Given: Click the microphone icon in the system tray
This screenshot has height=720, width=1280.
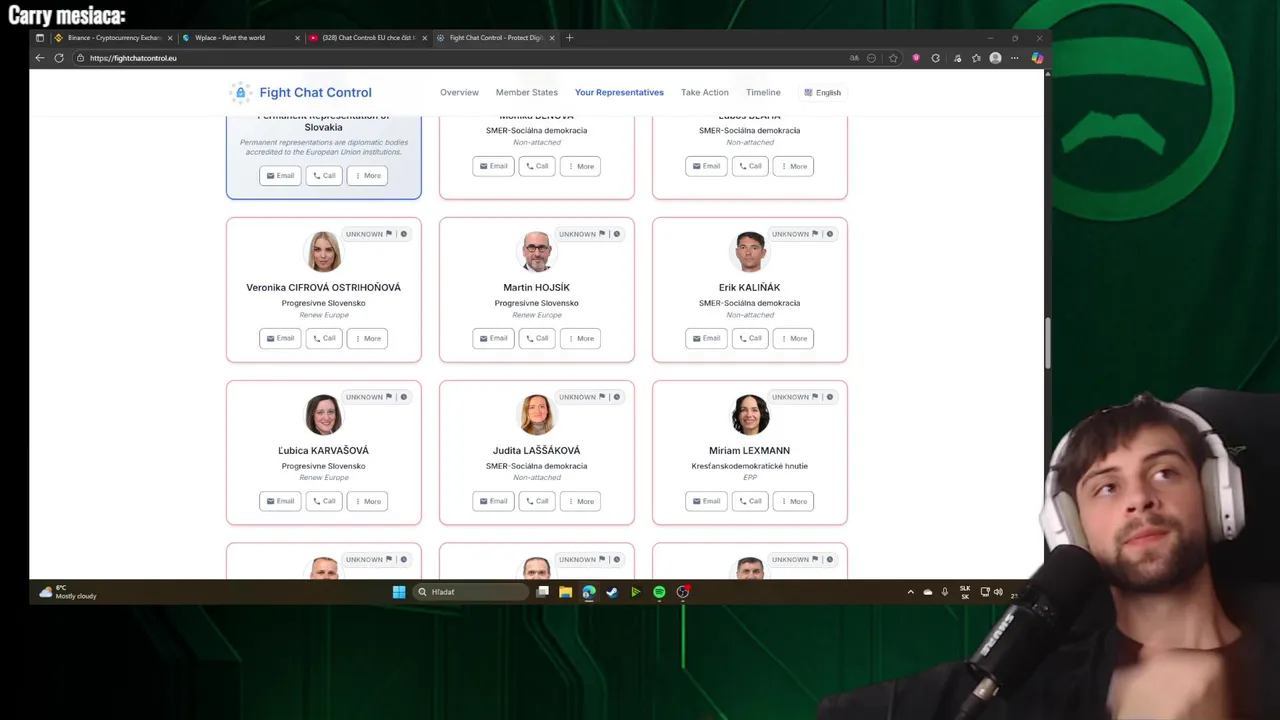Looking at the screenshot, I should 945,592.
